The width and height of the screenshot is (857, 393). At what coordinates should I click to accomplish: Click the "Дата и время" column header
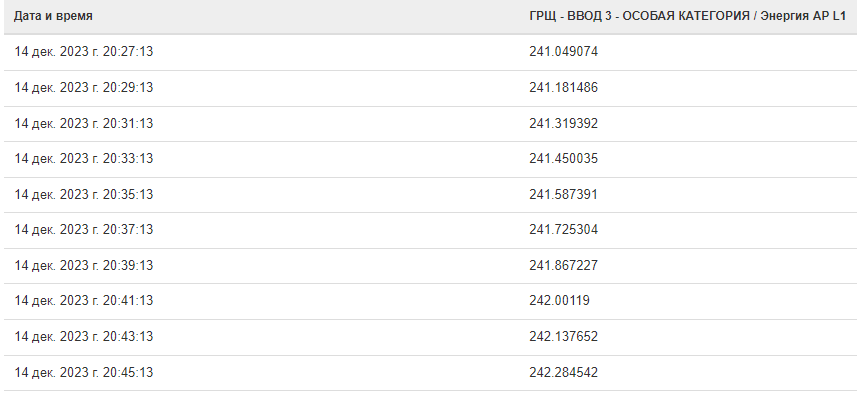click(53, 16)
